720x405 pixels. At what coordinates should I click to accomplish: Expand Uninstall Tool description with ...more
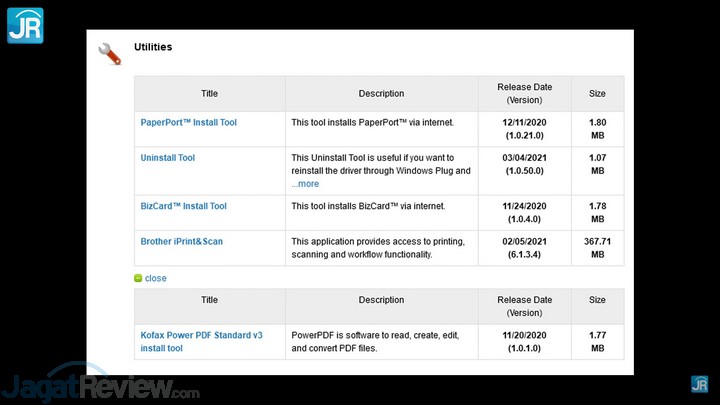(x=305, y=184)
